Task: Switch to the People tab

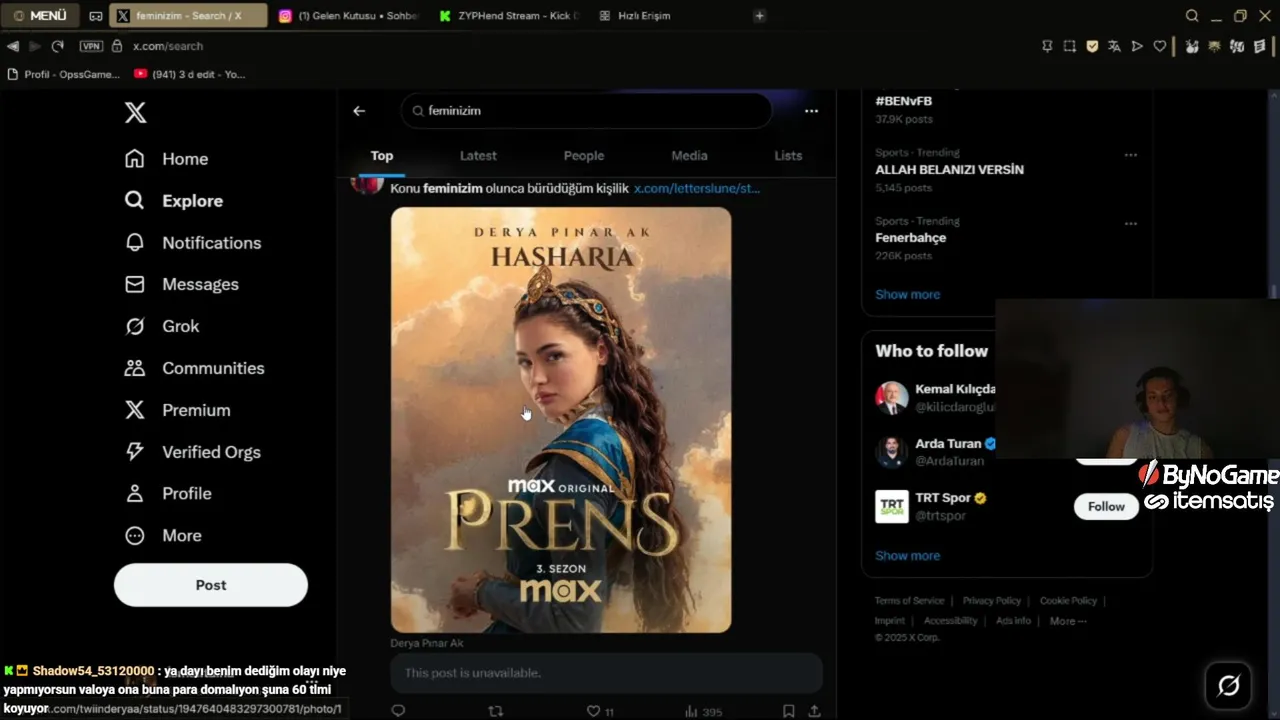Action: pos(584,156)
